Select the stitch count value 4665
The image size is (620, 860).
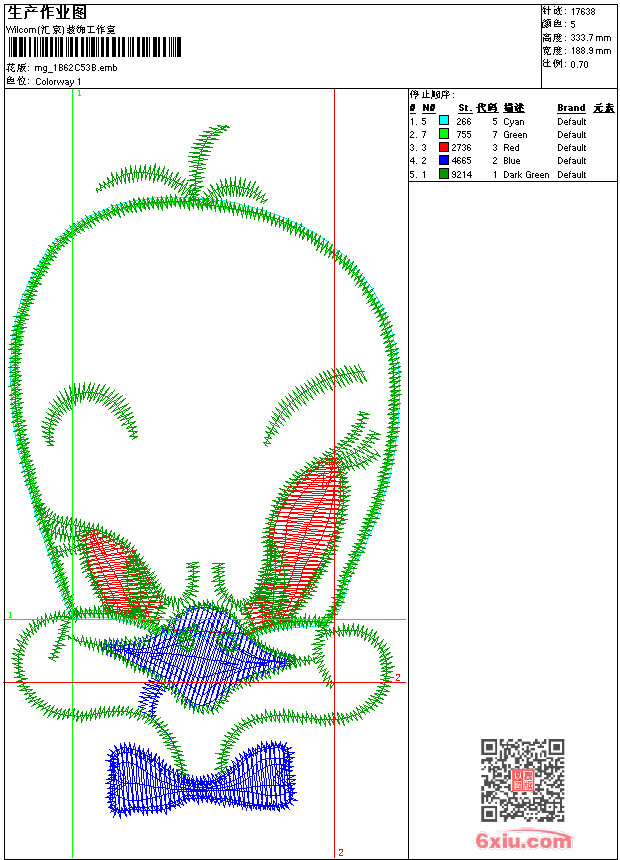pos(461,161)
